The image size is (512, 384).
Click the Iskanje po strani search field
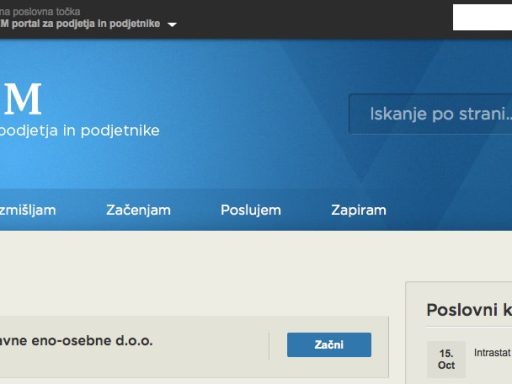coord(430,114)
